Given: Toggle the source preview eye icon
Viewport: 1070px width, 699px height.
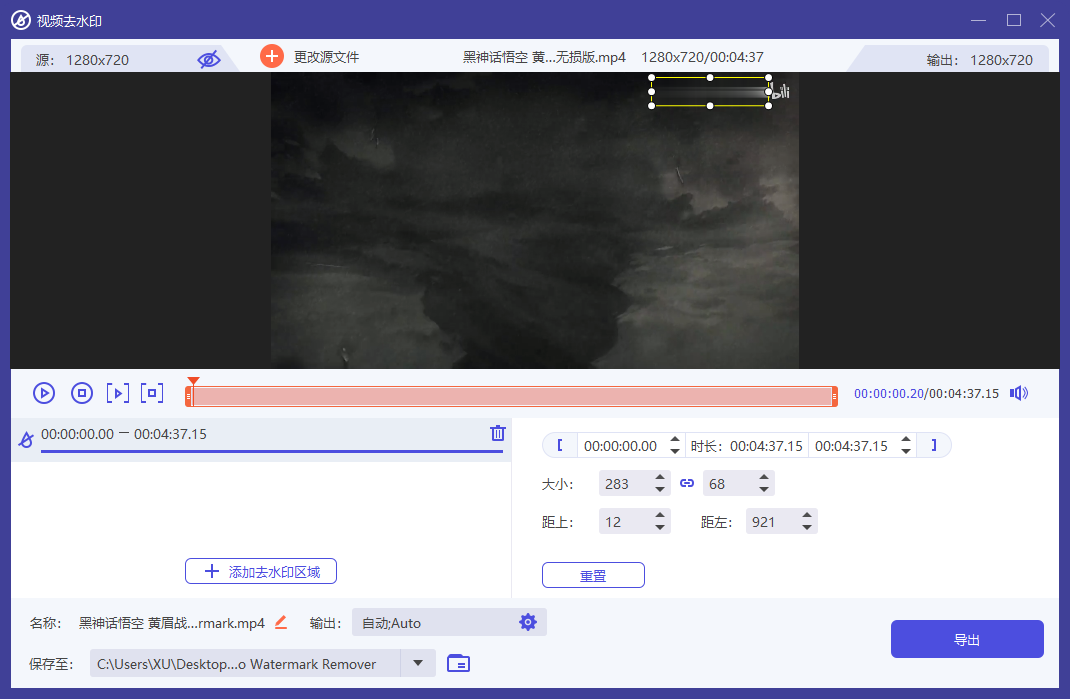Looking at the screenshot, I should [x=208, y=59].
